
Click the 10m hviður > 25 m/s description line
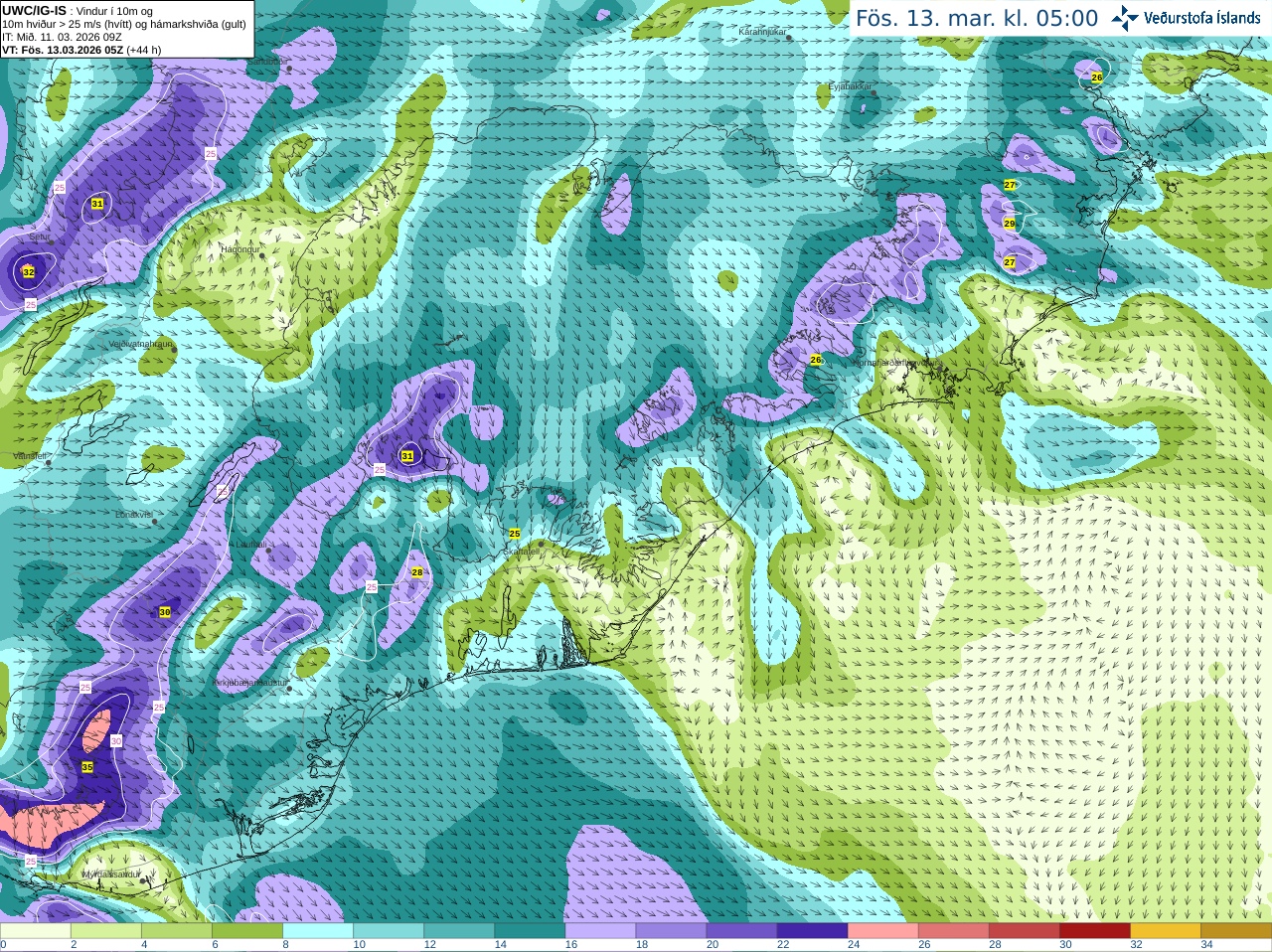click(x=124, y=24)
